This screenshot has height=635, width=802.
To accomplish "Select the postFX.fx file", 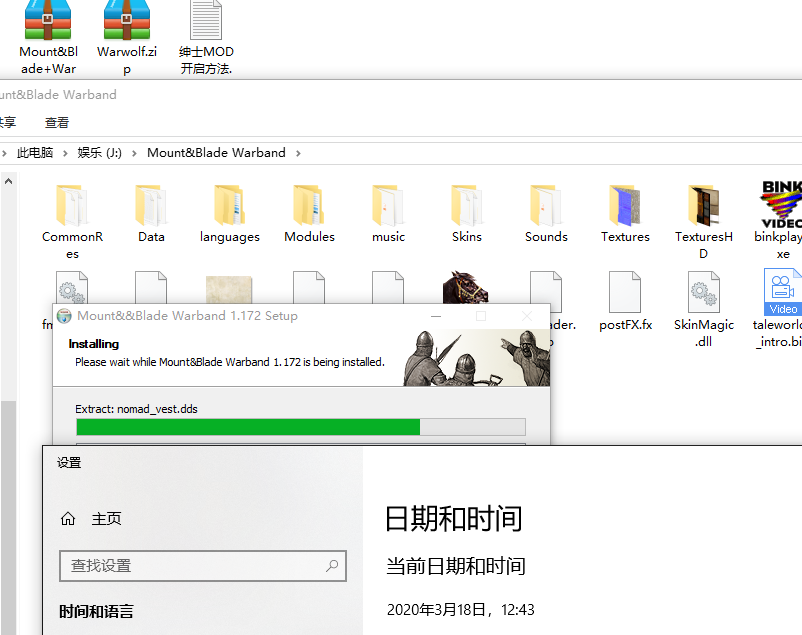I will pos(625,301).
